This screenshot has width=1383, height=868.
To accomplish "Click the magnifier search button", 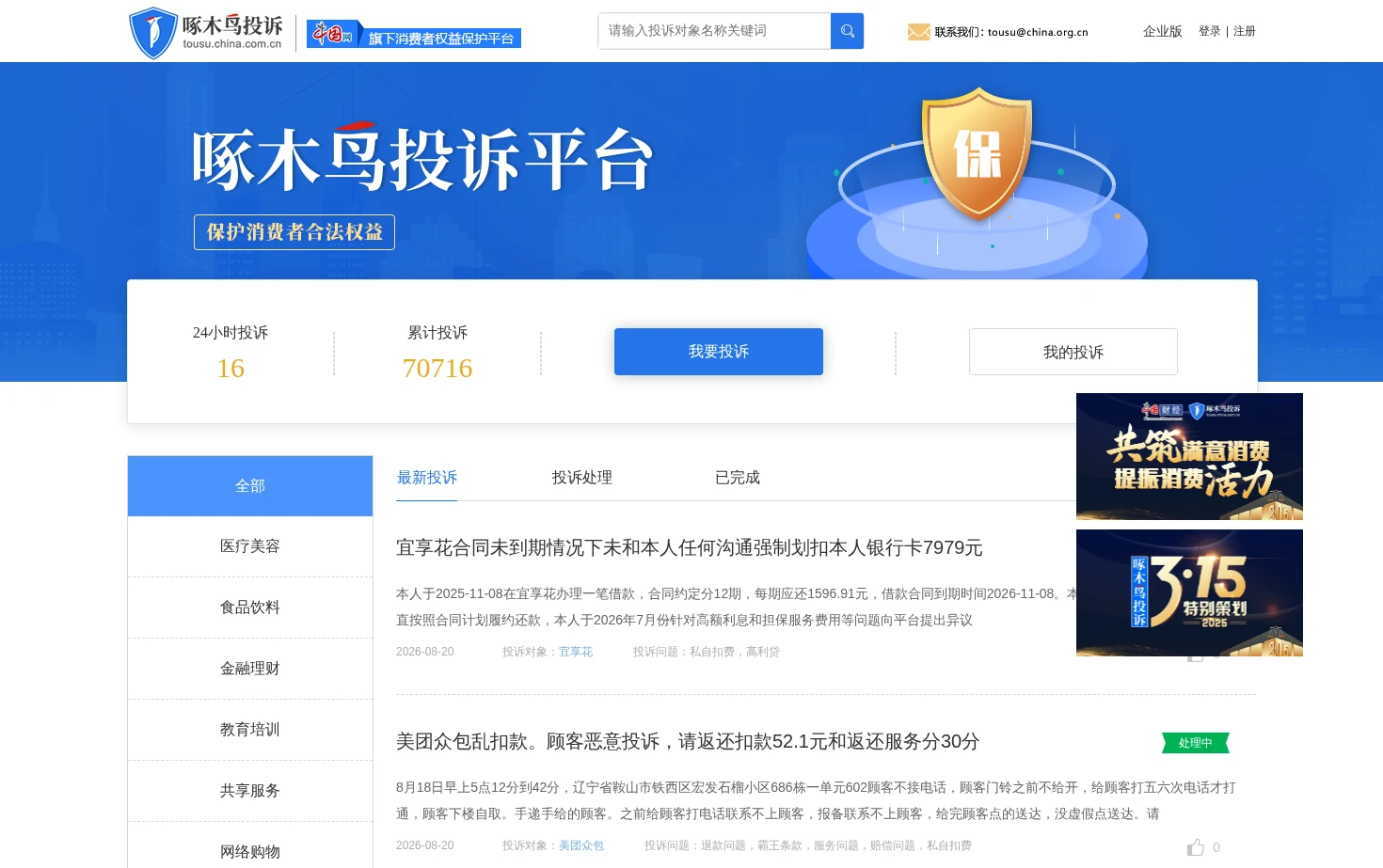I will (x=847, y=31).
